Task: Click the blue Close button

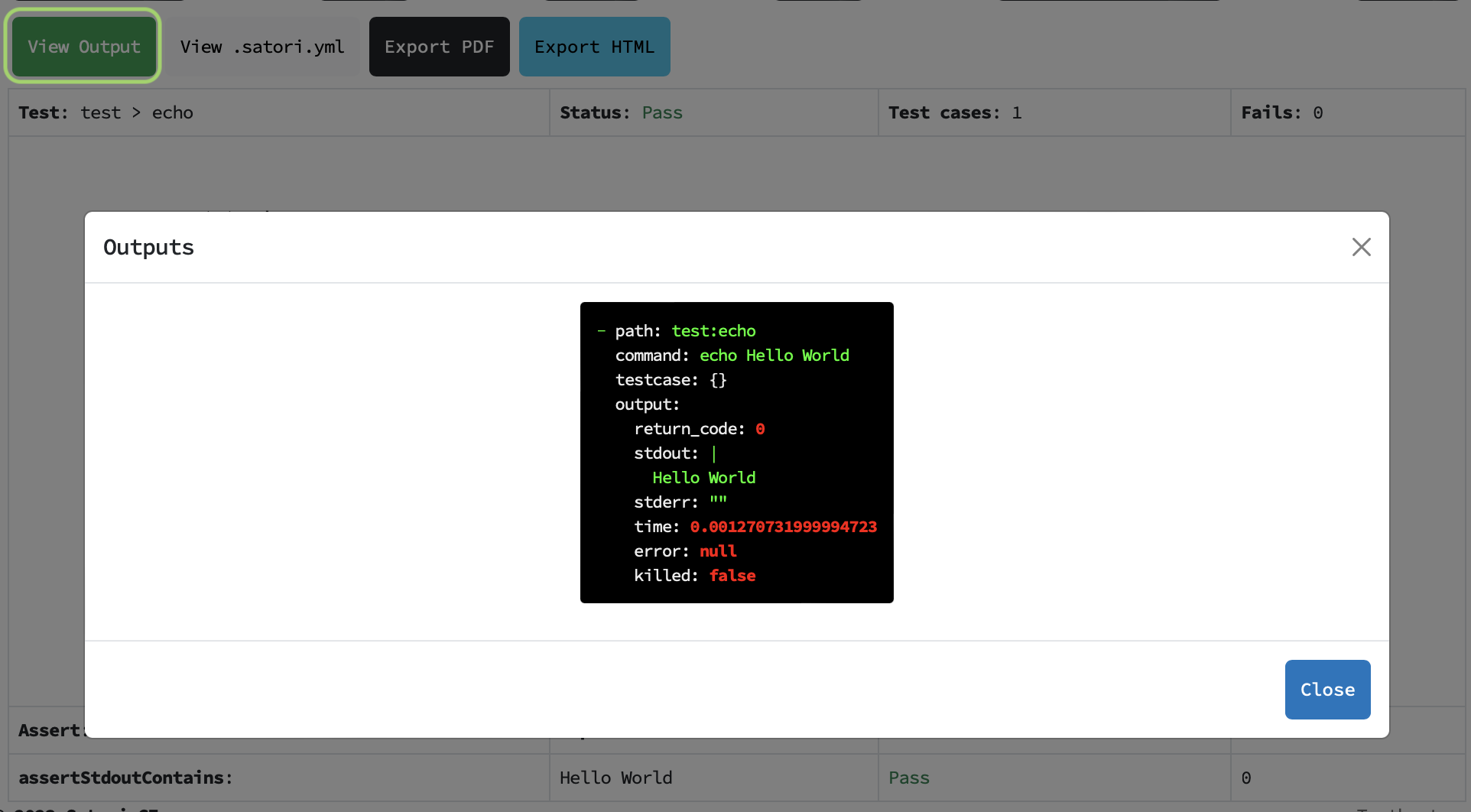Action: pos(1327,689)
